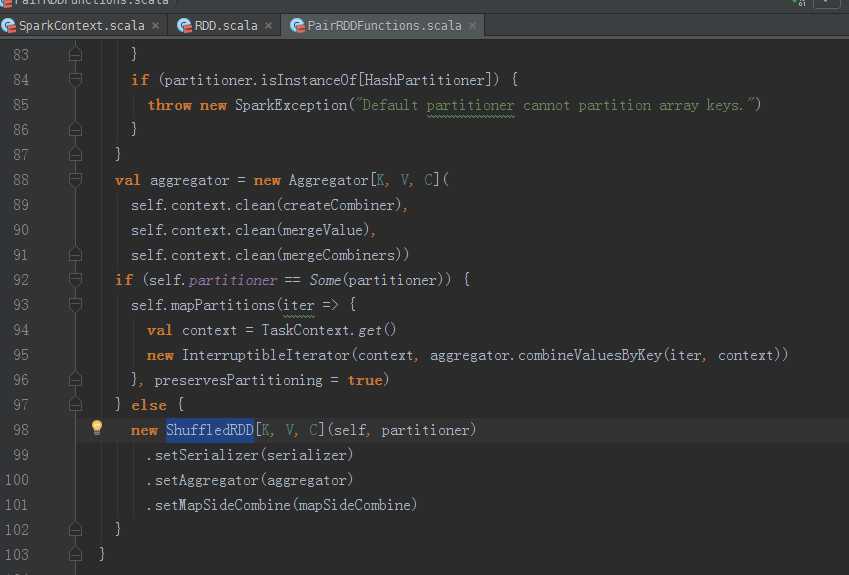Click mergeCombiners argument on line 91
Screen dimensions: 849x575
338,255
